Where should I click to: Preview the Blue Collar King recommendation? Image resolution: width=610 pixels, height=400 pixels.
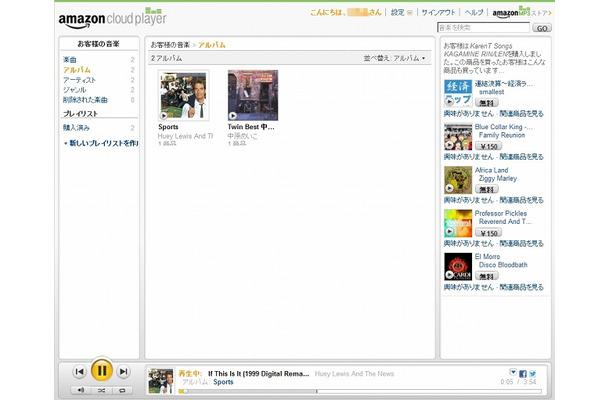click(449, 145)
